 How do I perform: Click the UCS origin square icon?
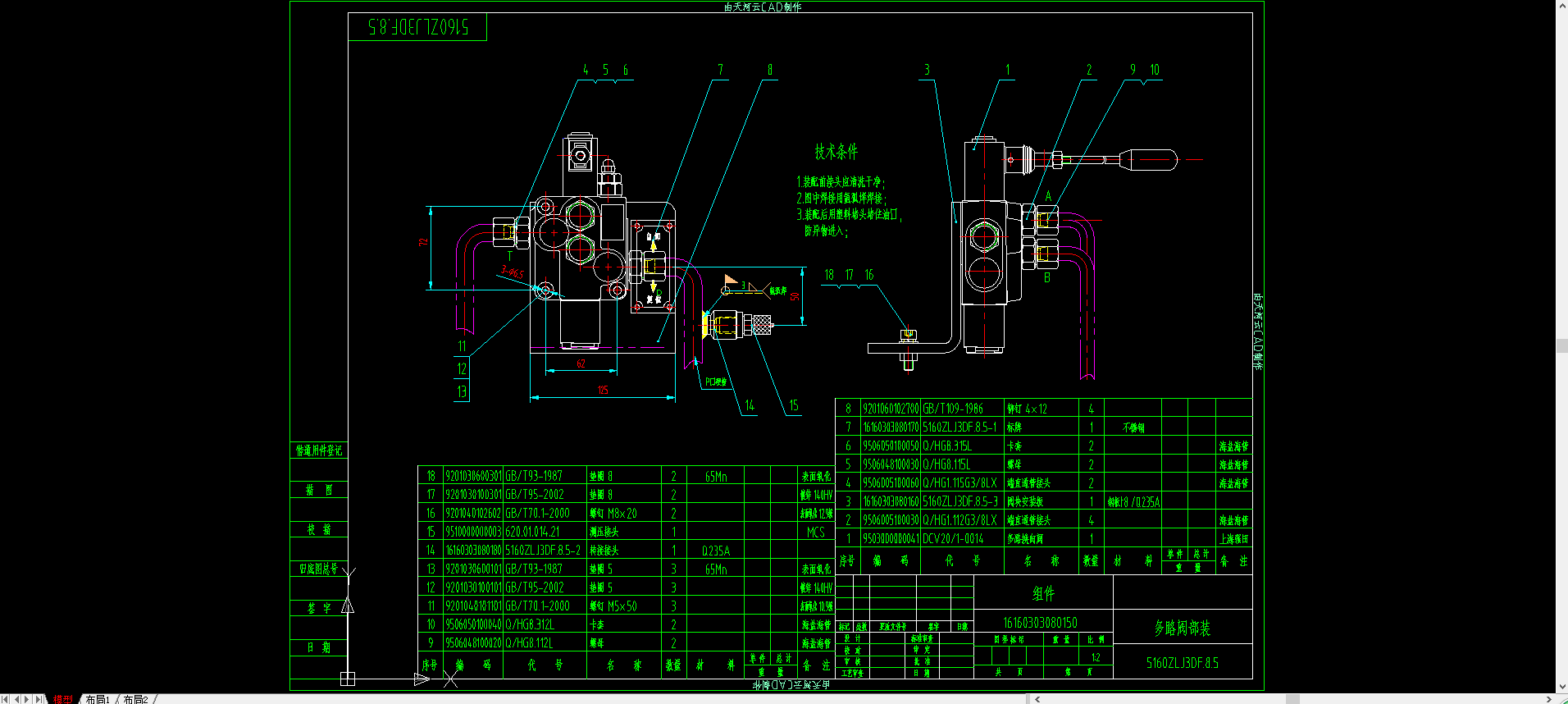[348, 679]
